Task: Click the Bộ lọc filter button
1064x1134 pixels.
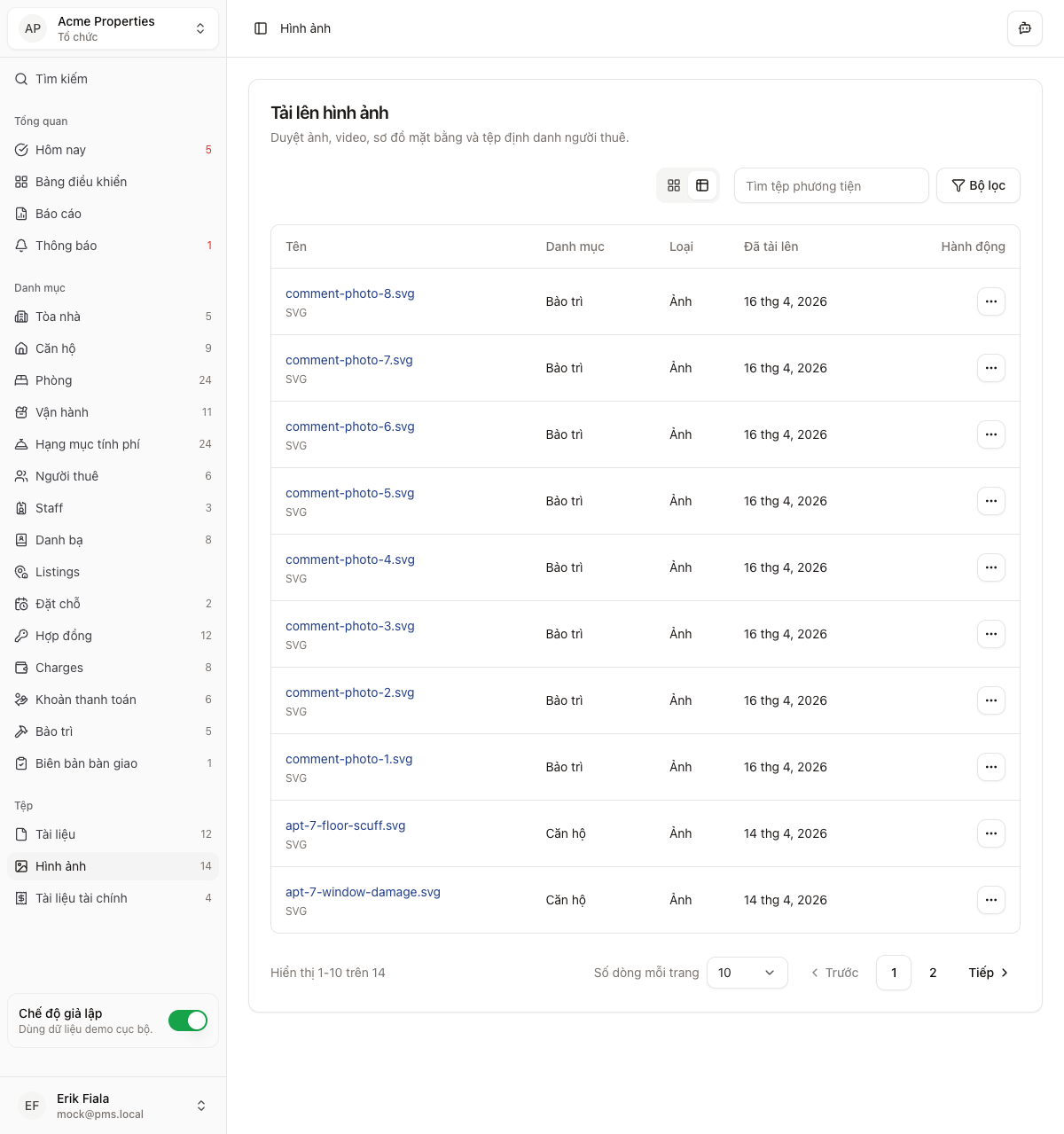Action: [978, 185]
